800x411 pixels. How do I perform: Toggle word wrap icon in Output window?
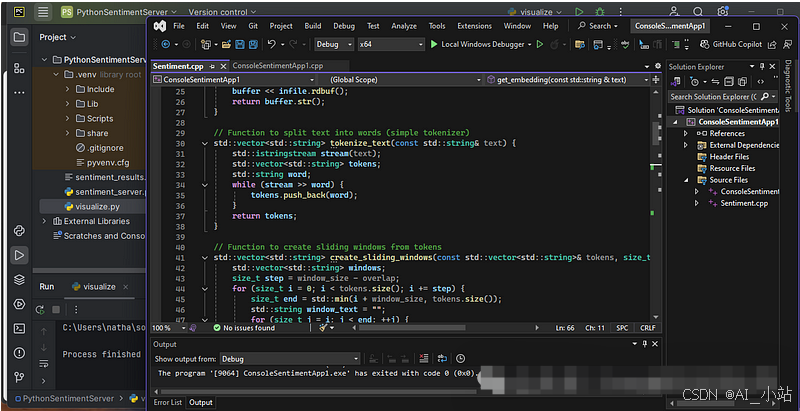click(x=442, y=358)
